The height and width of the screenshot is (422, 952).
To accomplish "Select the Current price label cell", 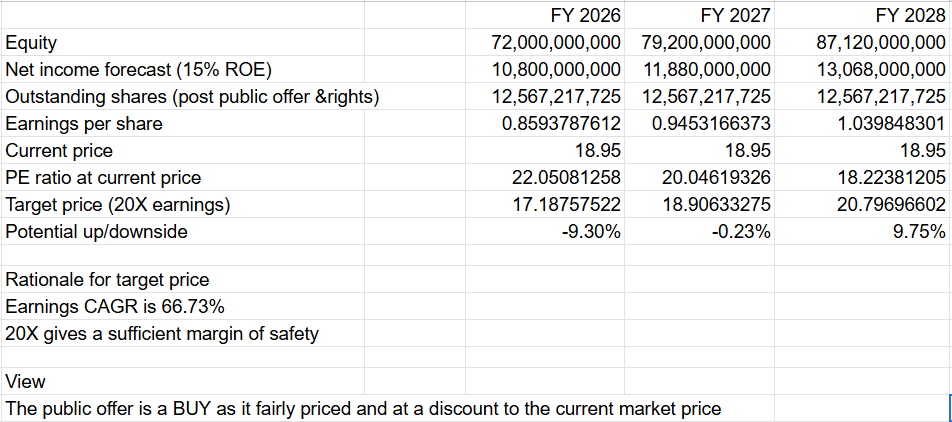I will pos(59,151).
